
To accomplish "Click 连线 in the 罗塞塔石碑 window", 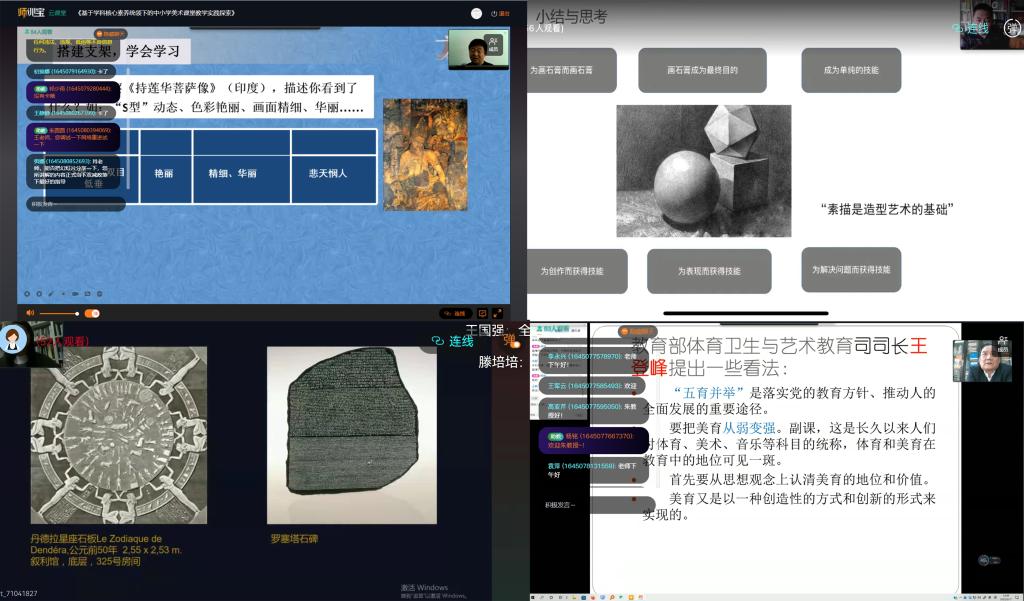I will point(453,341).
